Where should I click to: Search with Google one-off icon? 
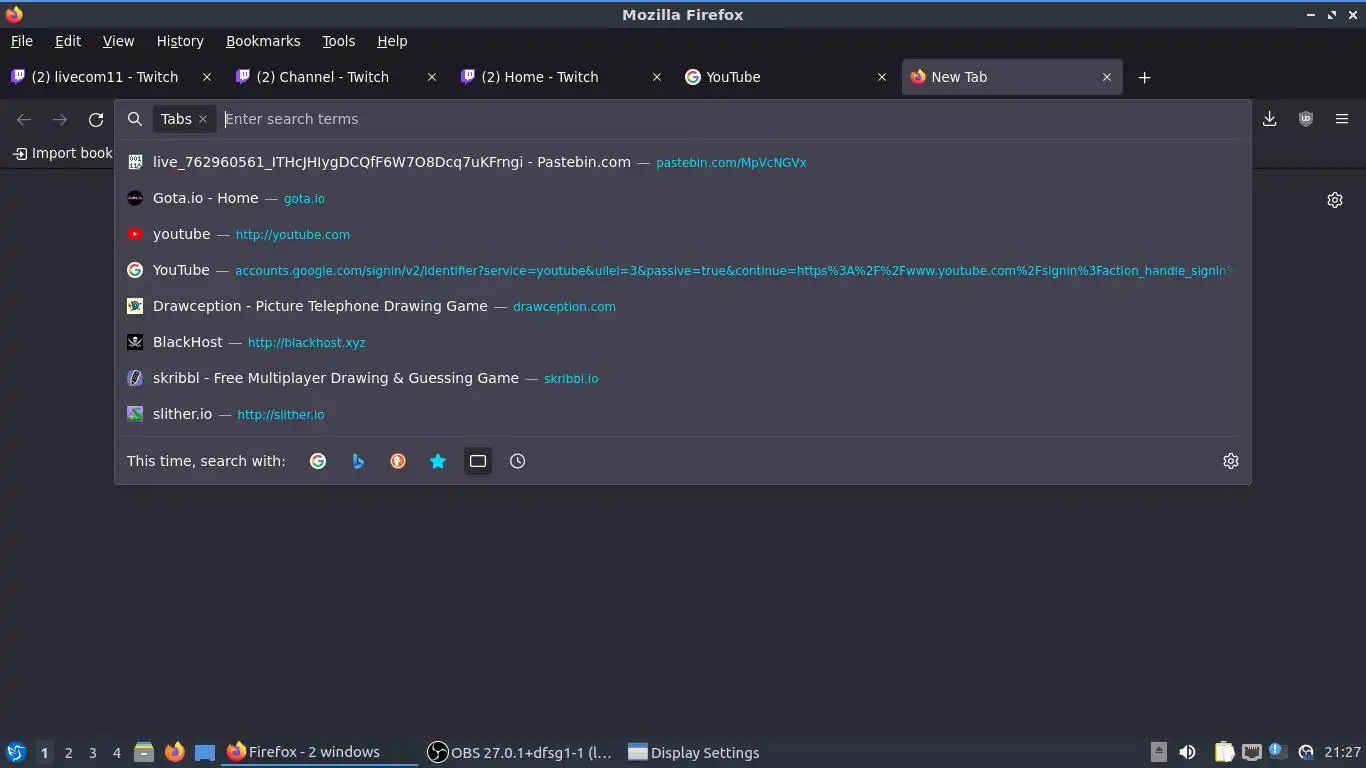coord(318,461)
